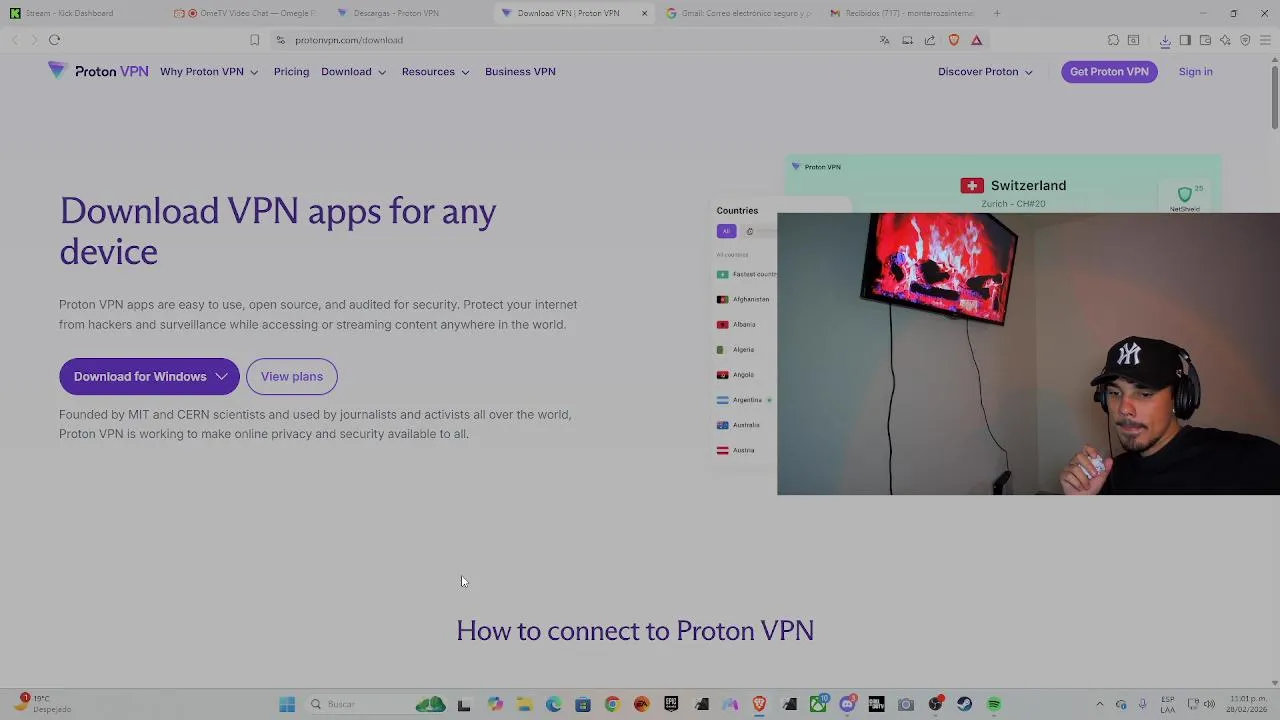Click the View plans button

pyautogui.click(x=292, y=377)
